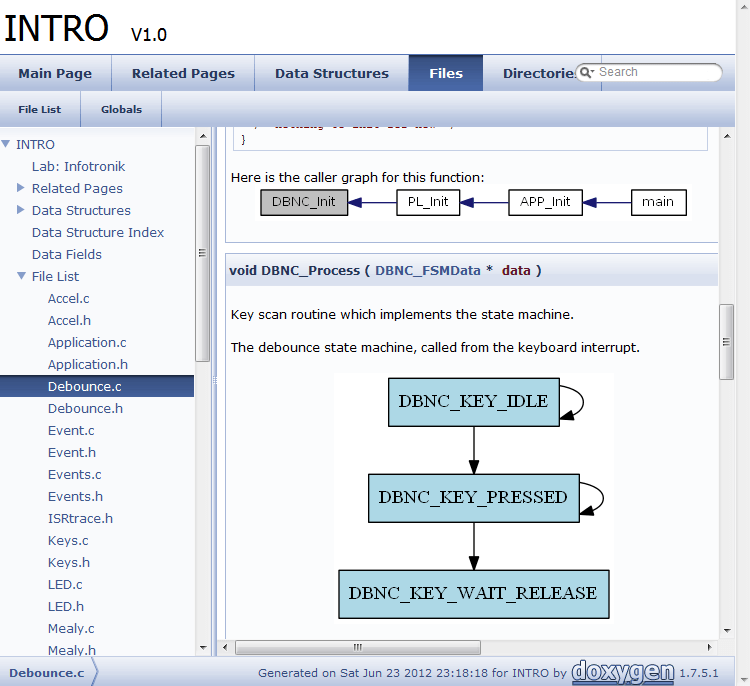Select the Globals sub-tab
750x686 pixels.
click(121, 109)
